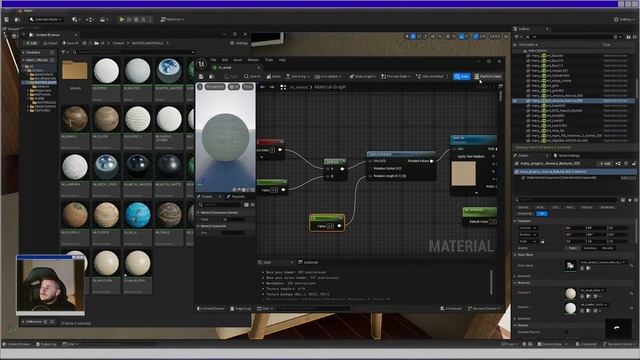Collapse the texture sample node preview arrow
Screen dimensions: 640x360
coord(476,193)
